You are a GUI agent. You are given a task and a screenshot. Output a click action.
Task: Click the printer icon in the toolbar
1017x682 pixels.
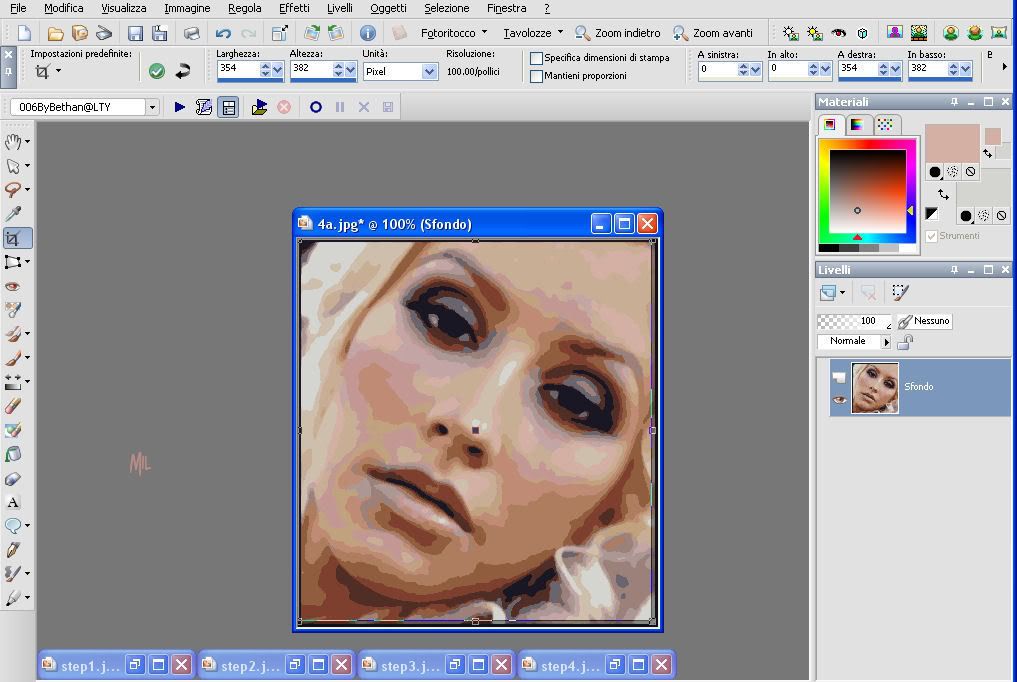[191, 33]
